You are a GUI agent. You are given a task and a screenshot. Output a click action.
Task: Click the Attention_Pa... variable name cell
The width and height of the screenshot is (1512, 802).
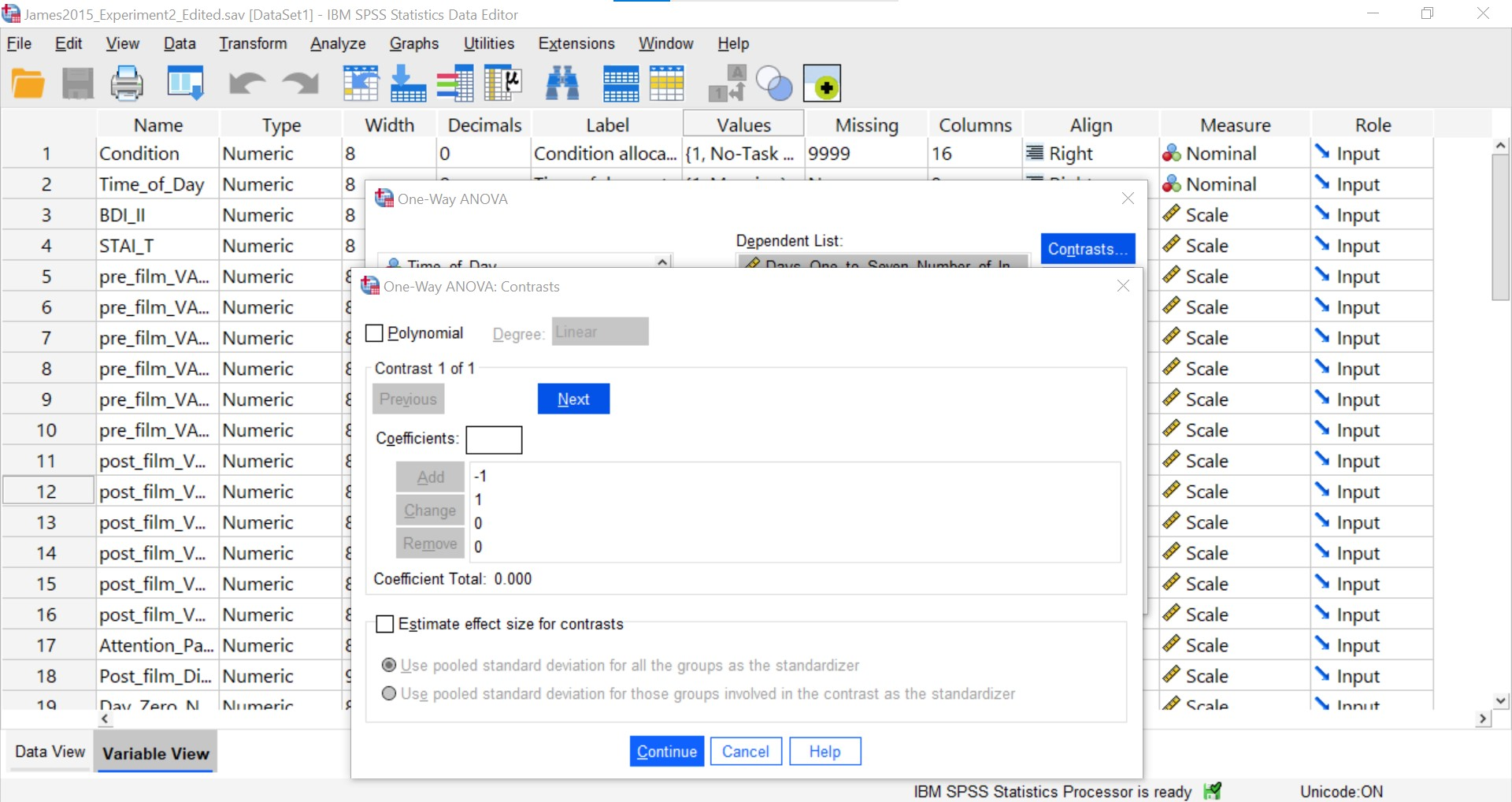coord(157,644)
